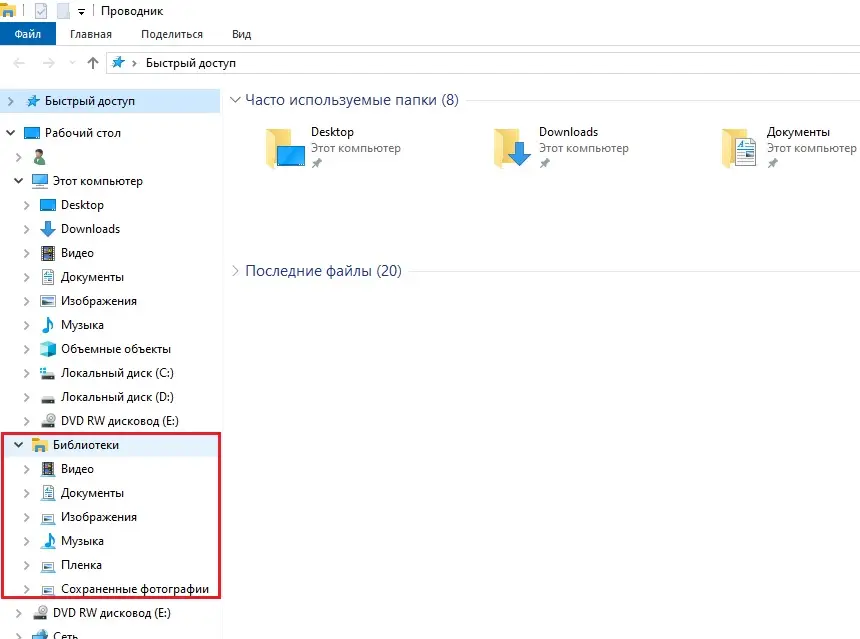Click the Forward navigation arrow

(x=49, y=63)
